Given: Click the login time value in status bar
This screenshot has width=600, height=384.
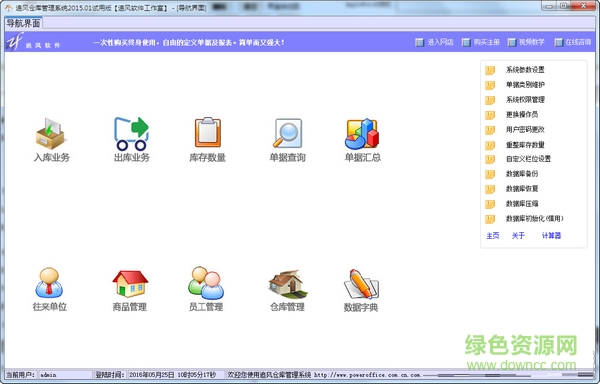Looking at the screenshot, I should 174,375.
